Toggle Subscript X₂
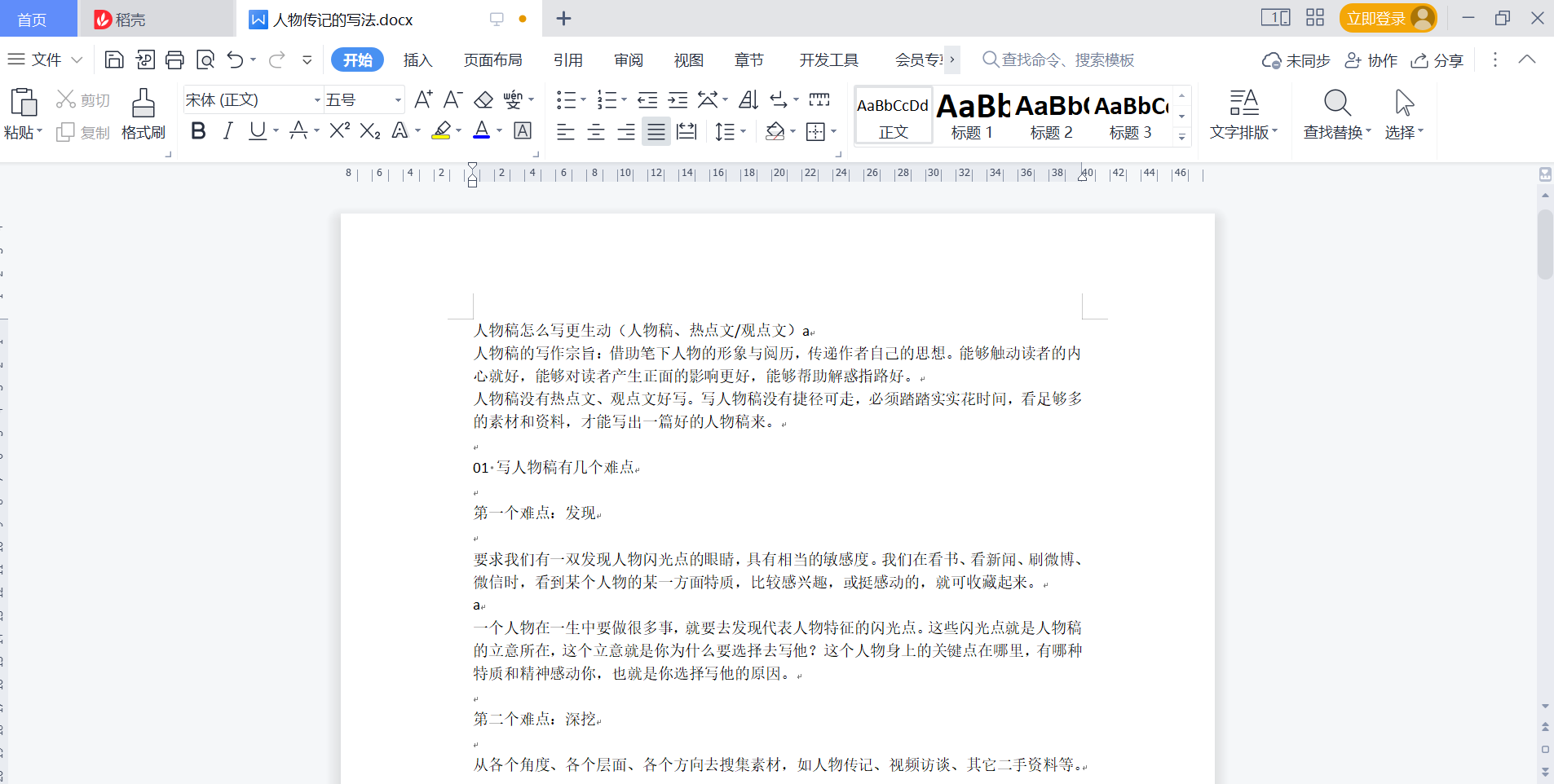 (370, 130)
